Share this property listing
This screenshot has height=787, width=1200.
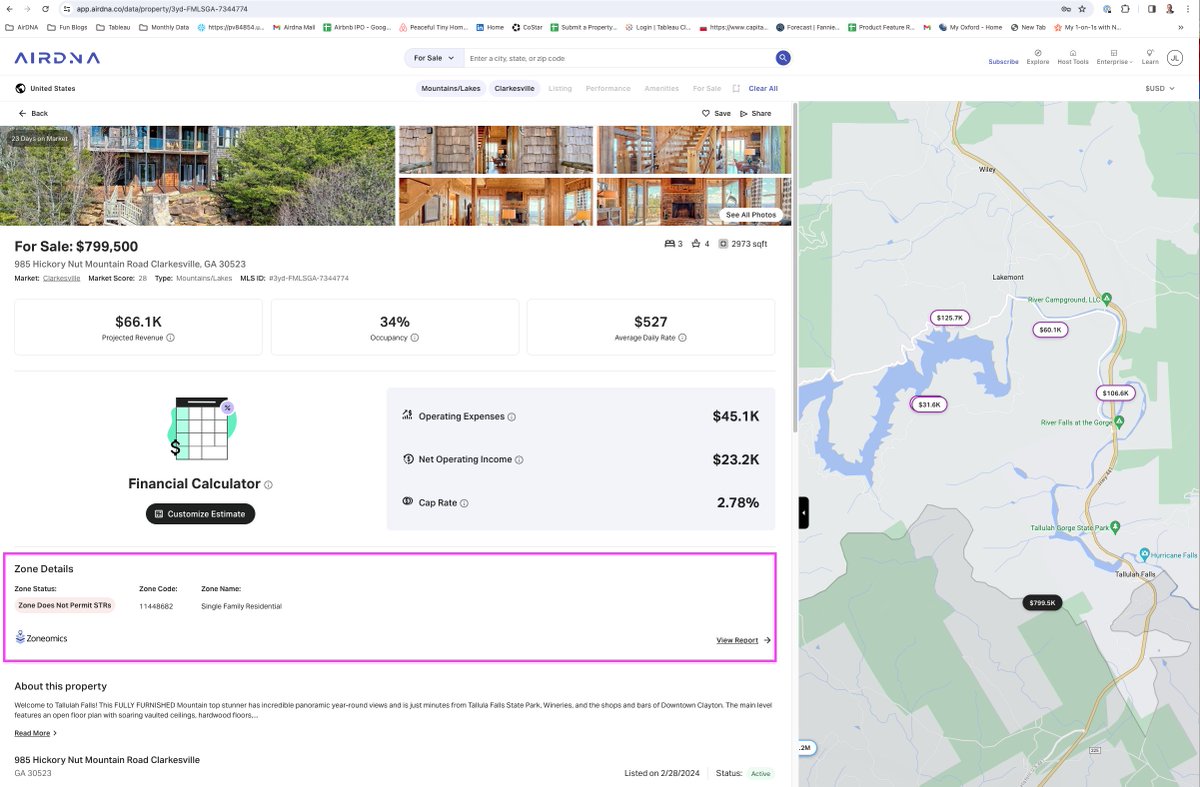756,113
